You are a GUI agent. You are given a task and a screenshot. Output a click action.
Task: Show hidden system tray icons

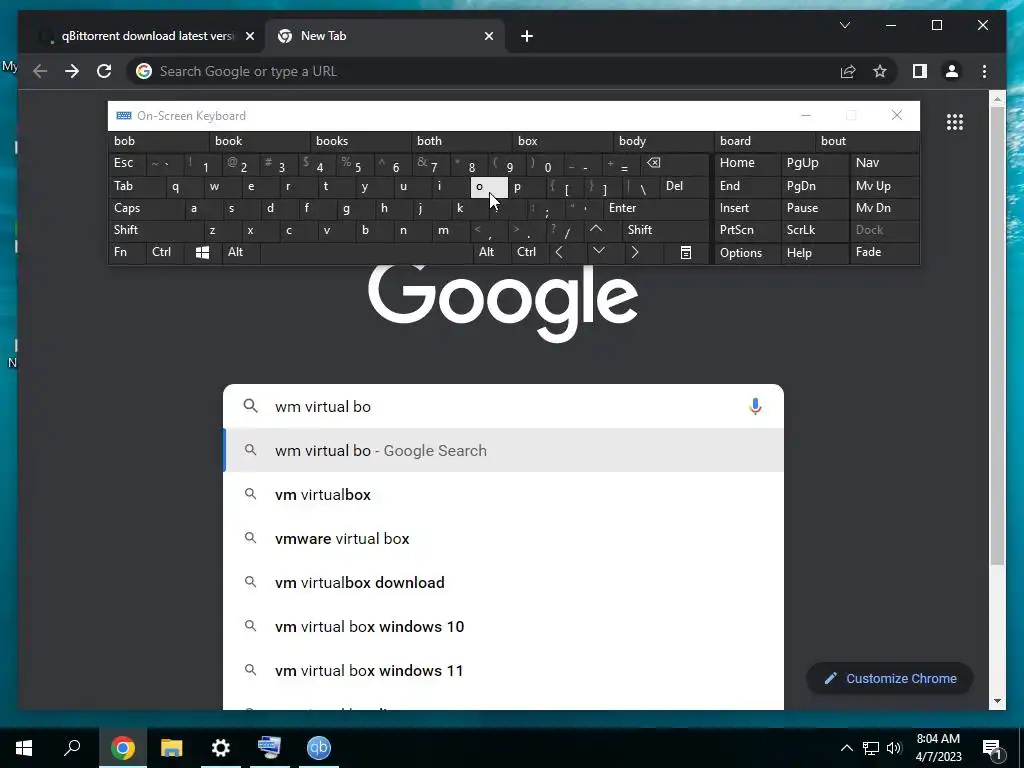pyautogui.click(x=846, y=748)
